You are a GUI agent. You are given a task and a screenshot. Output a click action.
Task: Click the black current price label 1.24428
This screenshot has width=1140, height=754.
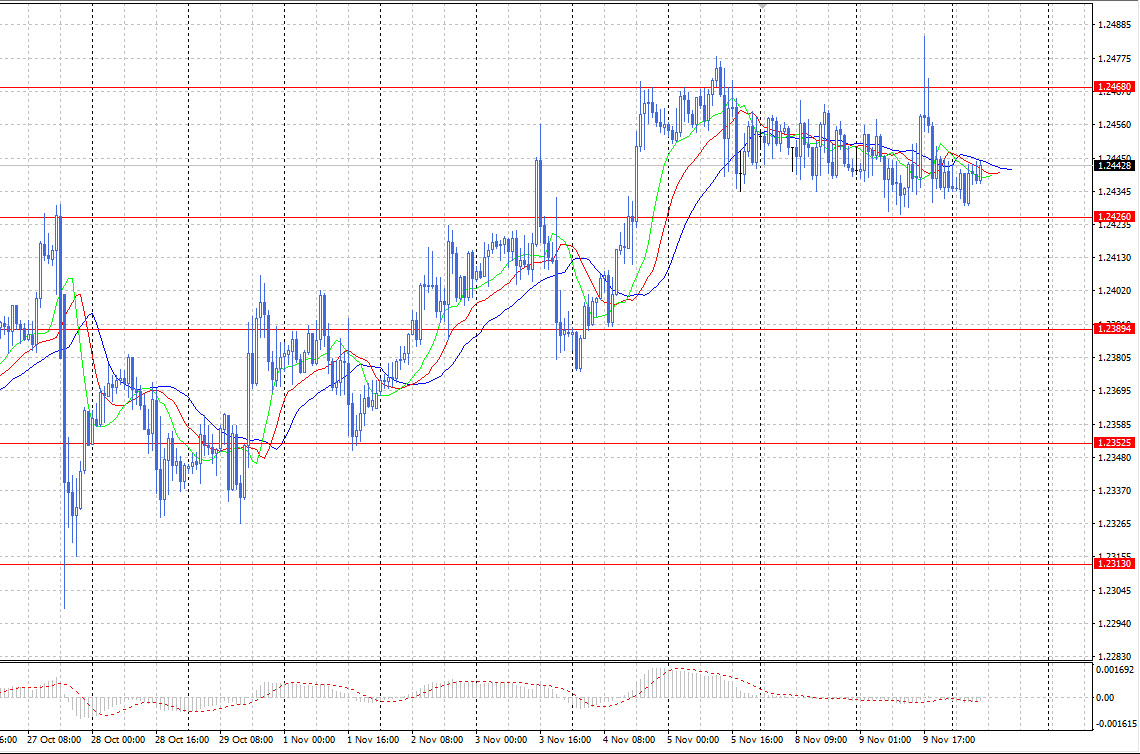click(x=1114, y=166)
